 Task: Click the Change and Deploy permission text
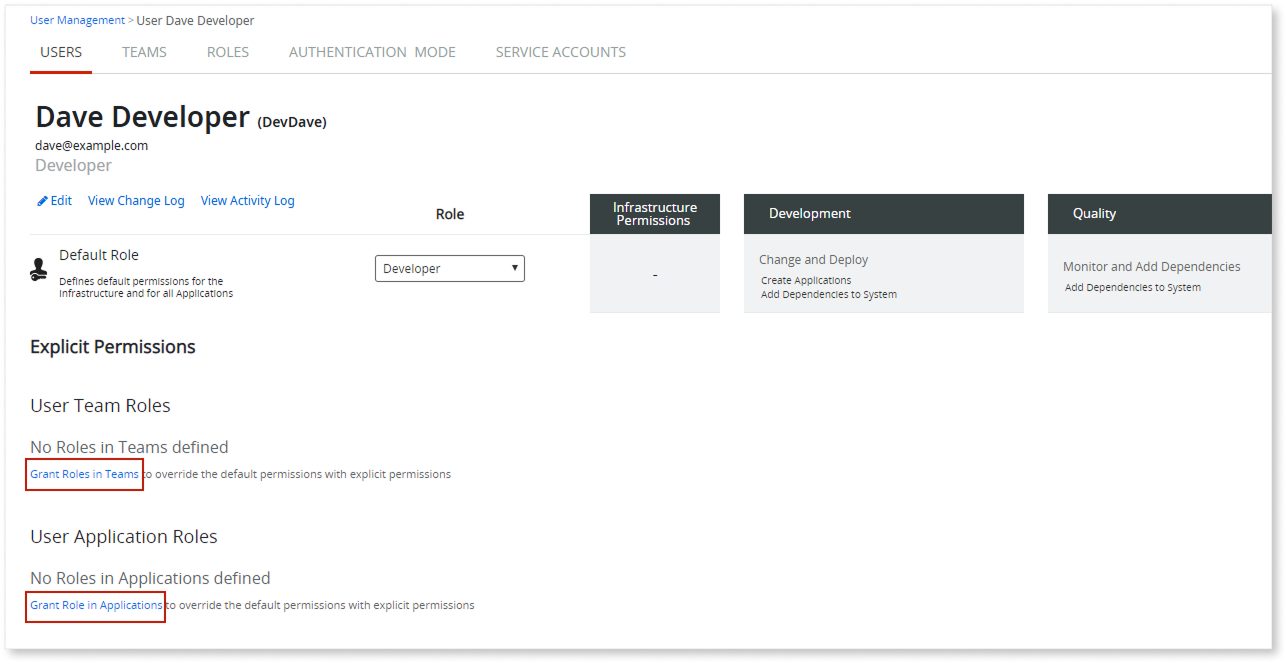tap(813, 259)
